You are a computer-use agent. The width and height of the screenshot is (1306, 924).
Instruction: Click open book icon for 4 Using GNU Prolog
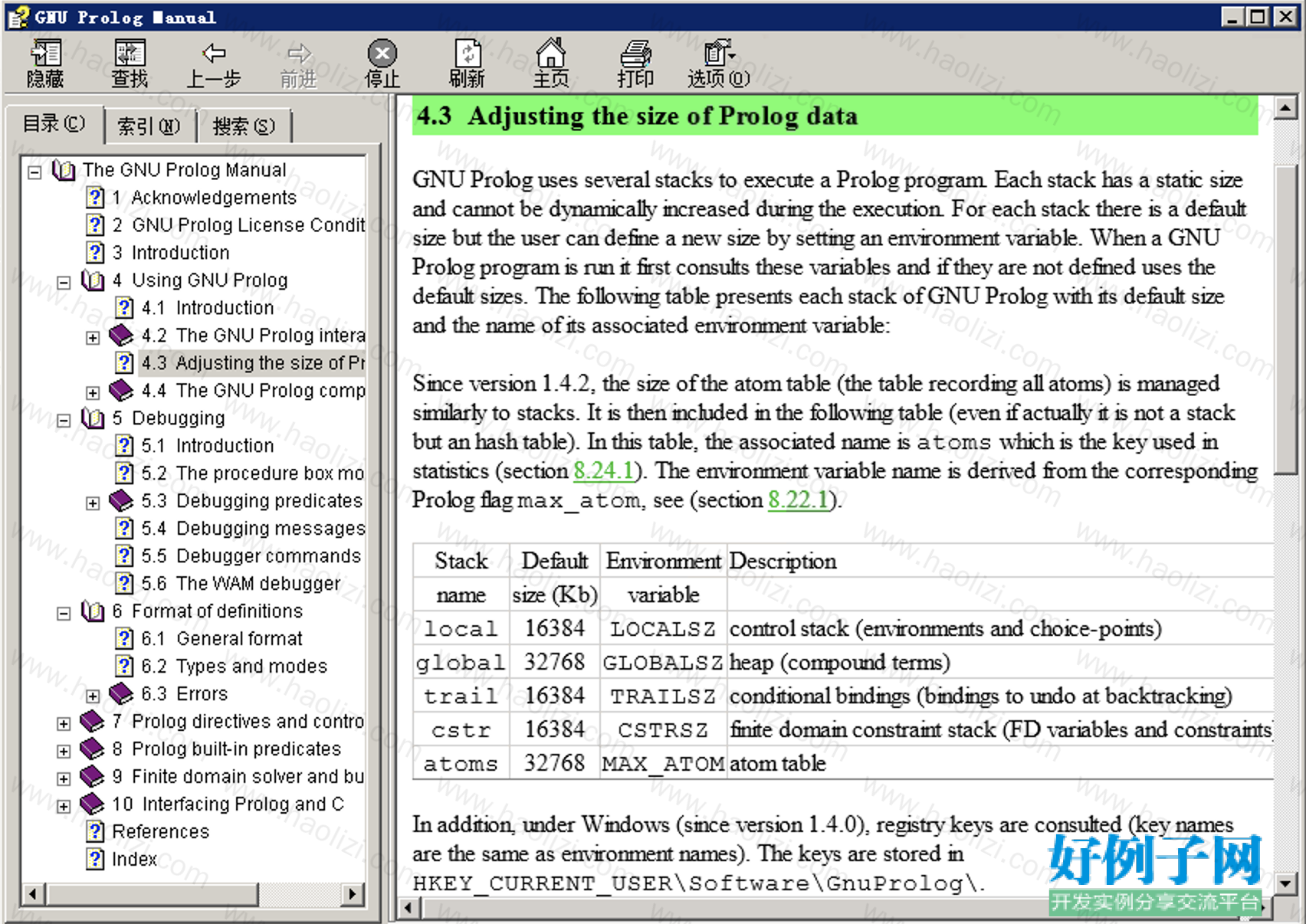[93, 280]
